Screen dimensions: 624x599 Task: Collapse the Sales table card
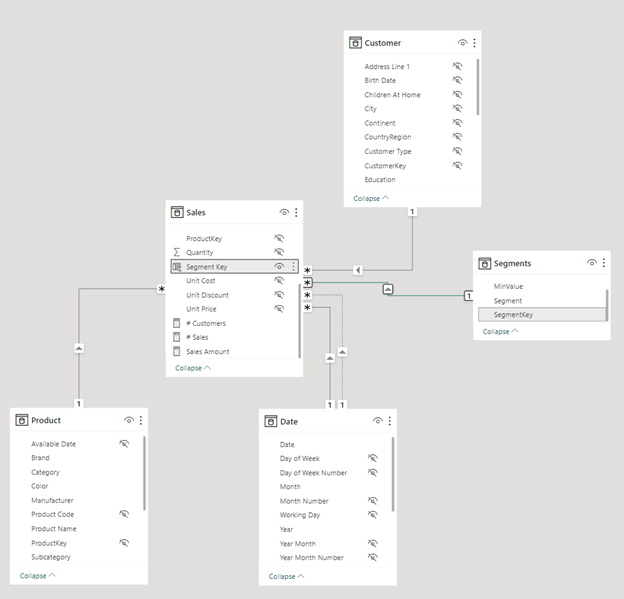[193, 368]
